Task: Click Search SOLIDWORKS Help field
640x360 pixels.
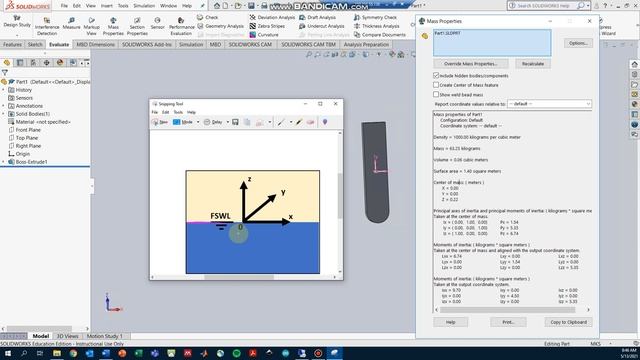Action: (545, 6)
